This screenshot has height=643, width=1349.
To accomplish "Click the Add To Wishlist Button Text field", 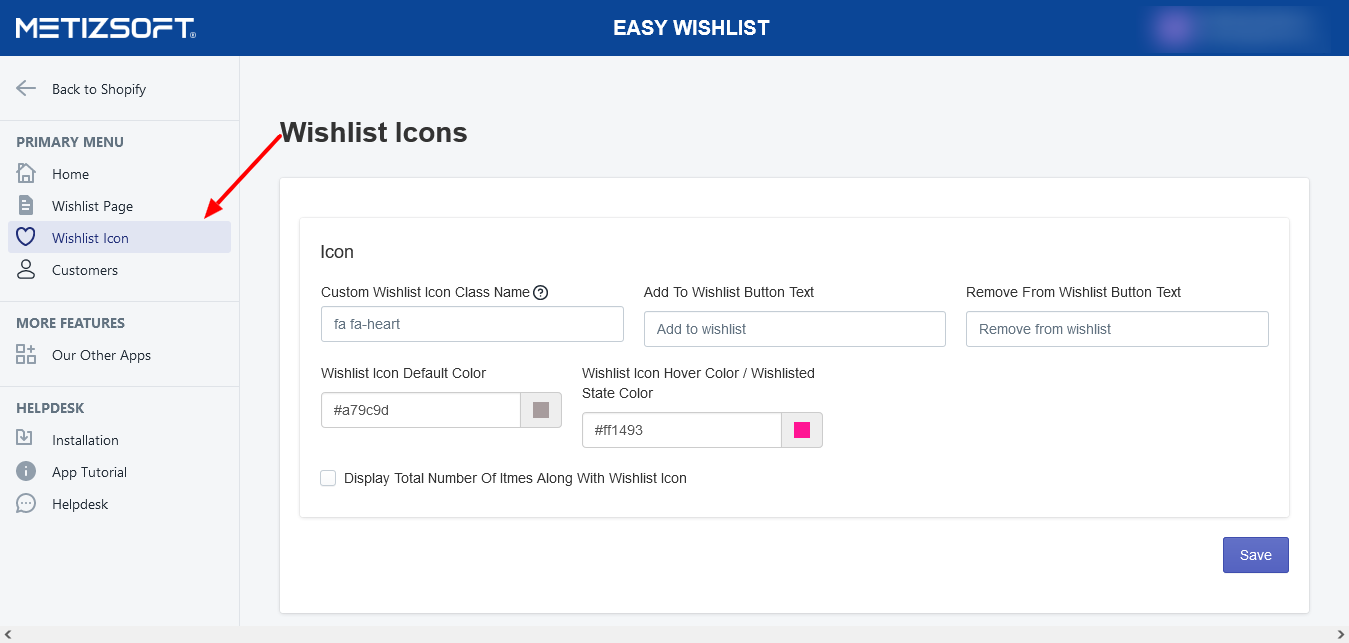I will 794,329.
